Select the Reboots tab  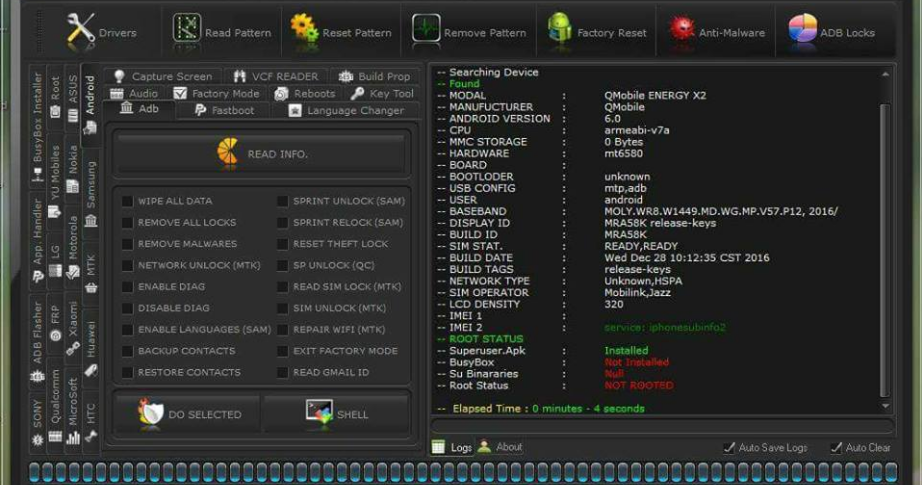(x=305, y=93)
